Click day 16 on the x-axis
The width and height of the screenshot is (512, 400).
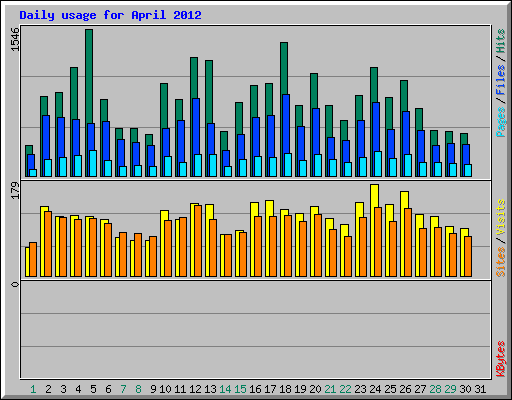click(255, 389)
